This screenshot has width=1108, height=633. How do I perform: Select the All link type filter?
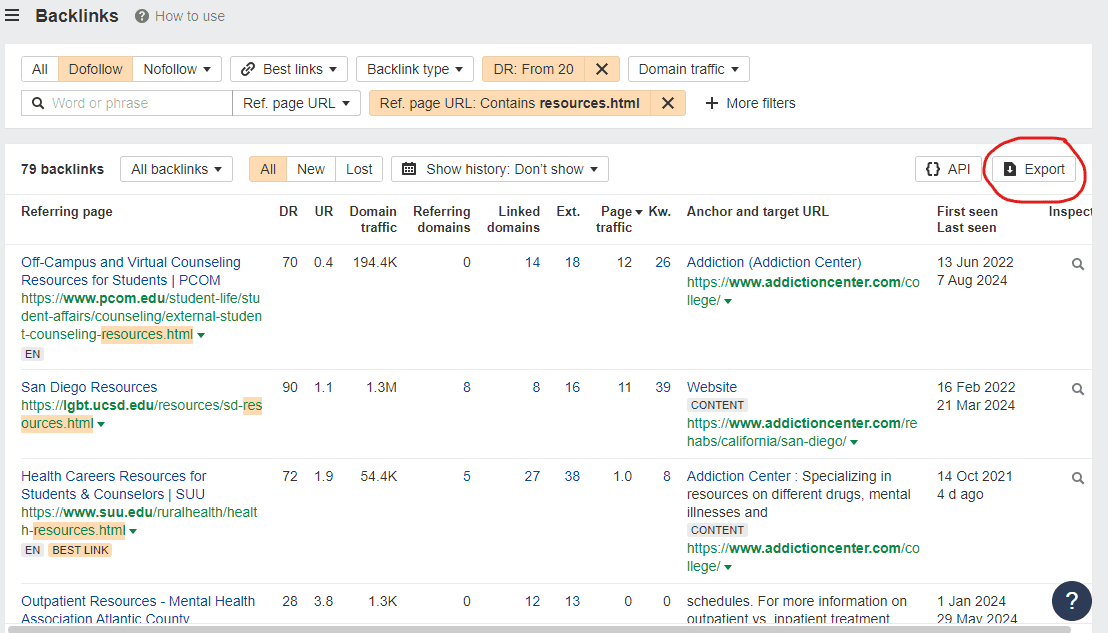40,69
